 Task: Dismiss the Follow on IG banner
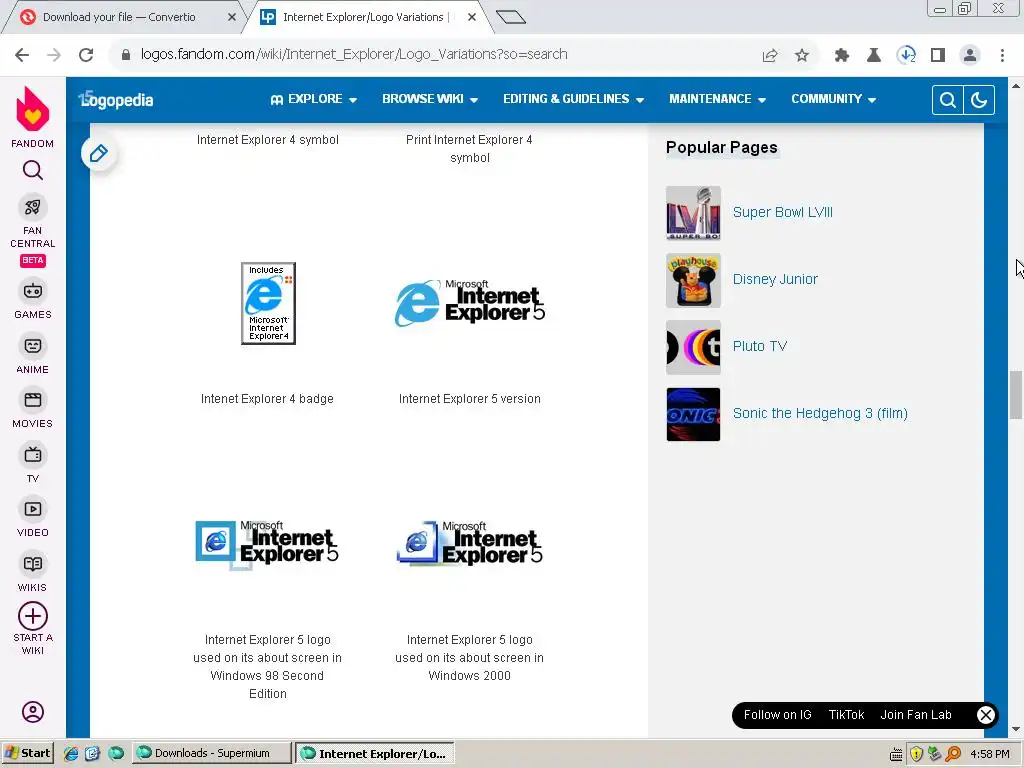[985, 715]
